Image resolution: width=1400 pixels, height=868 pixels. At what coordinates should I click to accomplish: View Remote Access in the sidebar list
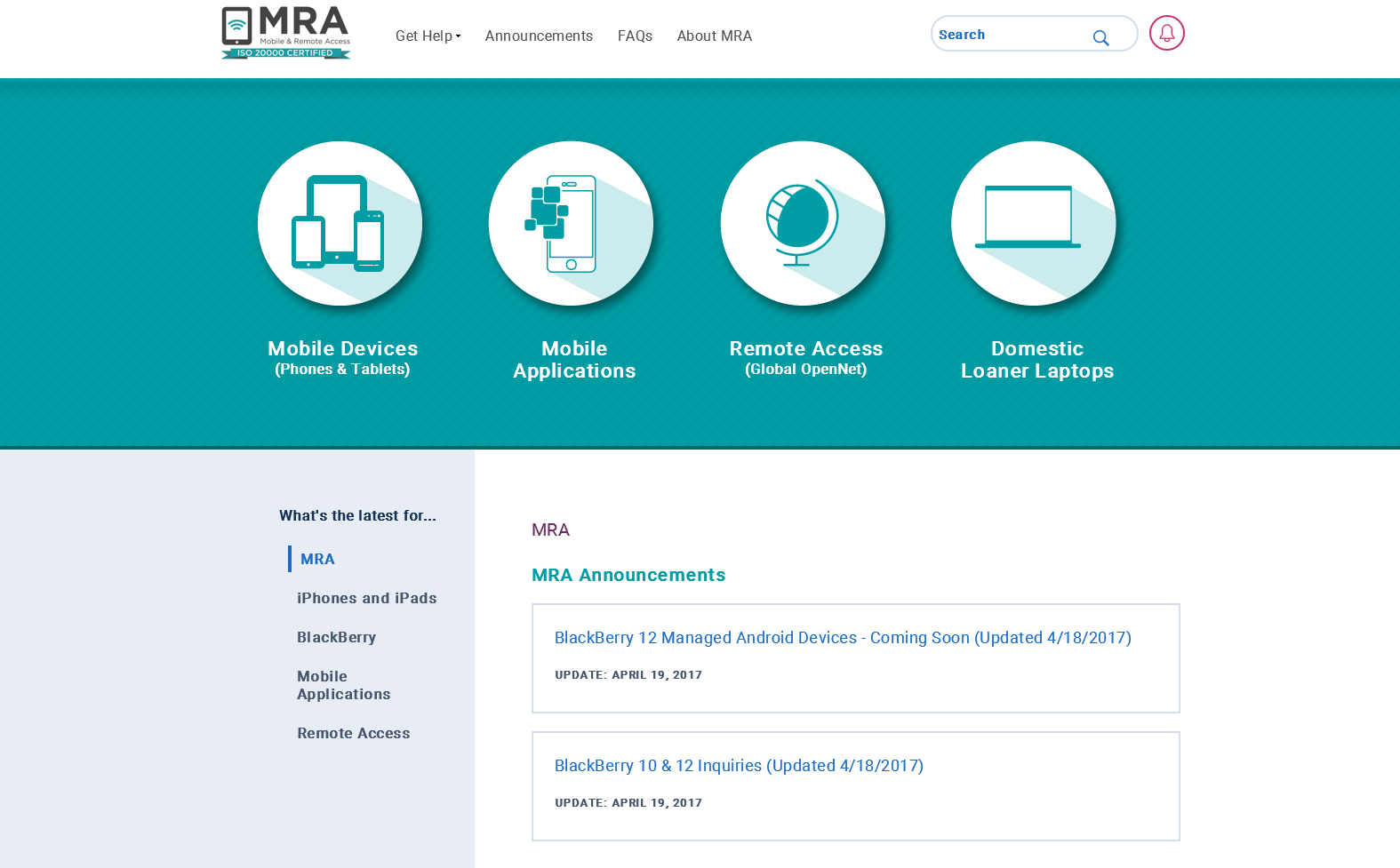[353, 733]
